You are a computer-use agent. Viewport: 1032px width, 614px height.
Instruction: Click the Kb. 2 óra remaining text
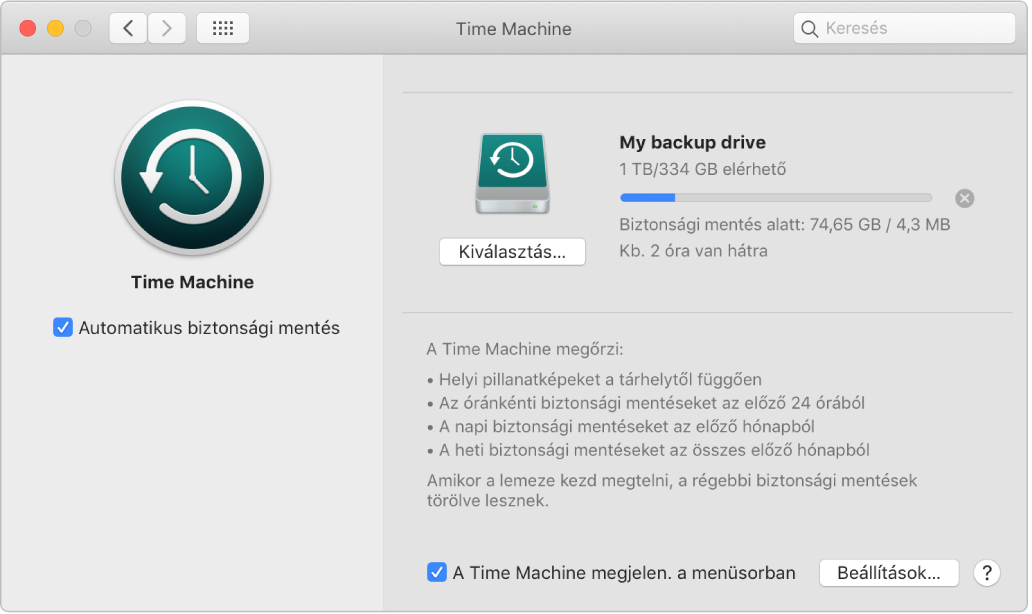(695, 251)
